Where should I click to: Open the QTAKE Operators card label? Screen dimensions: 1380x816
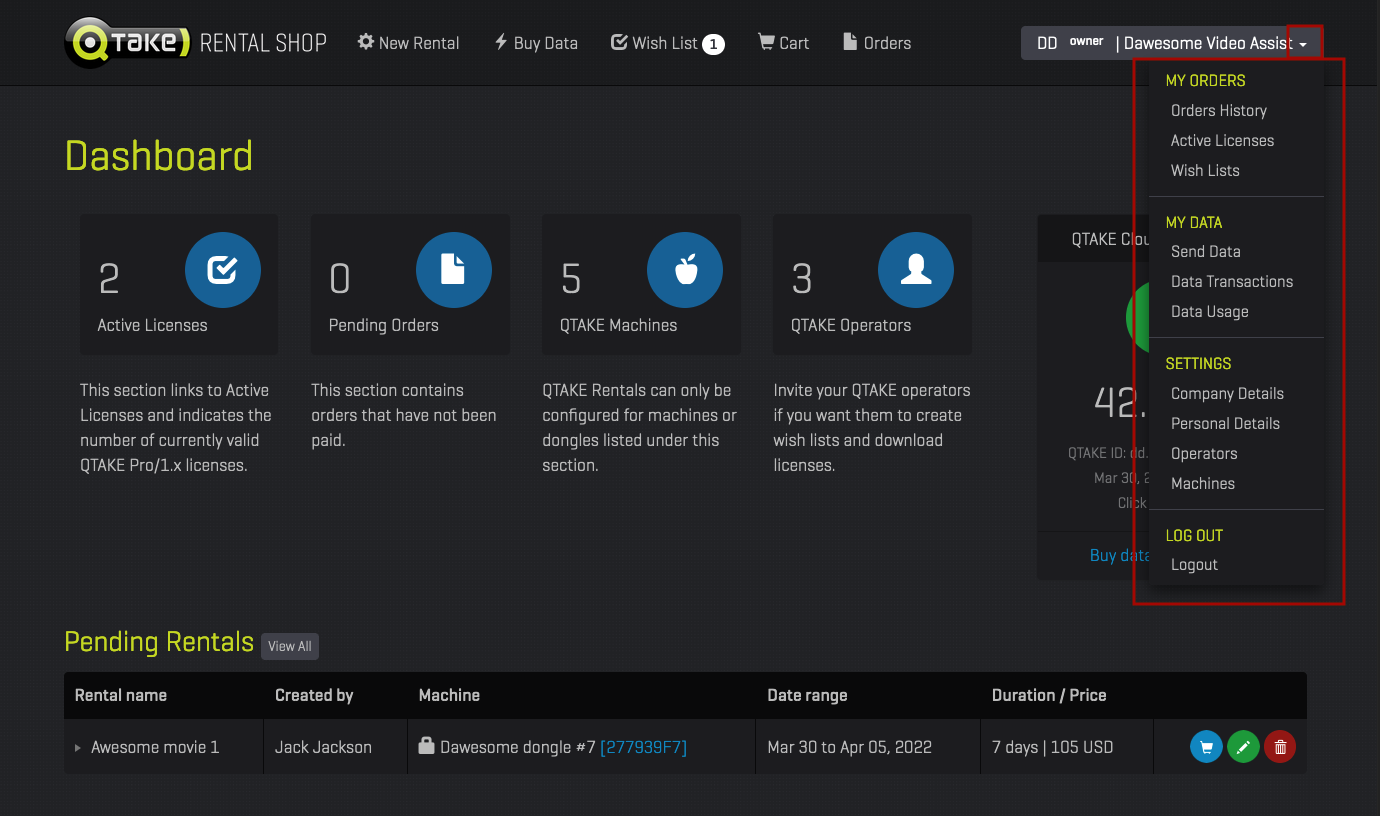tap(851, 326)
